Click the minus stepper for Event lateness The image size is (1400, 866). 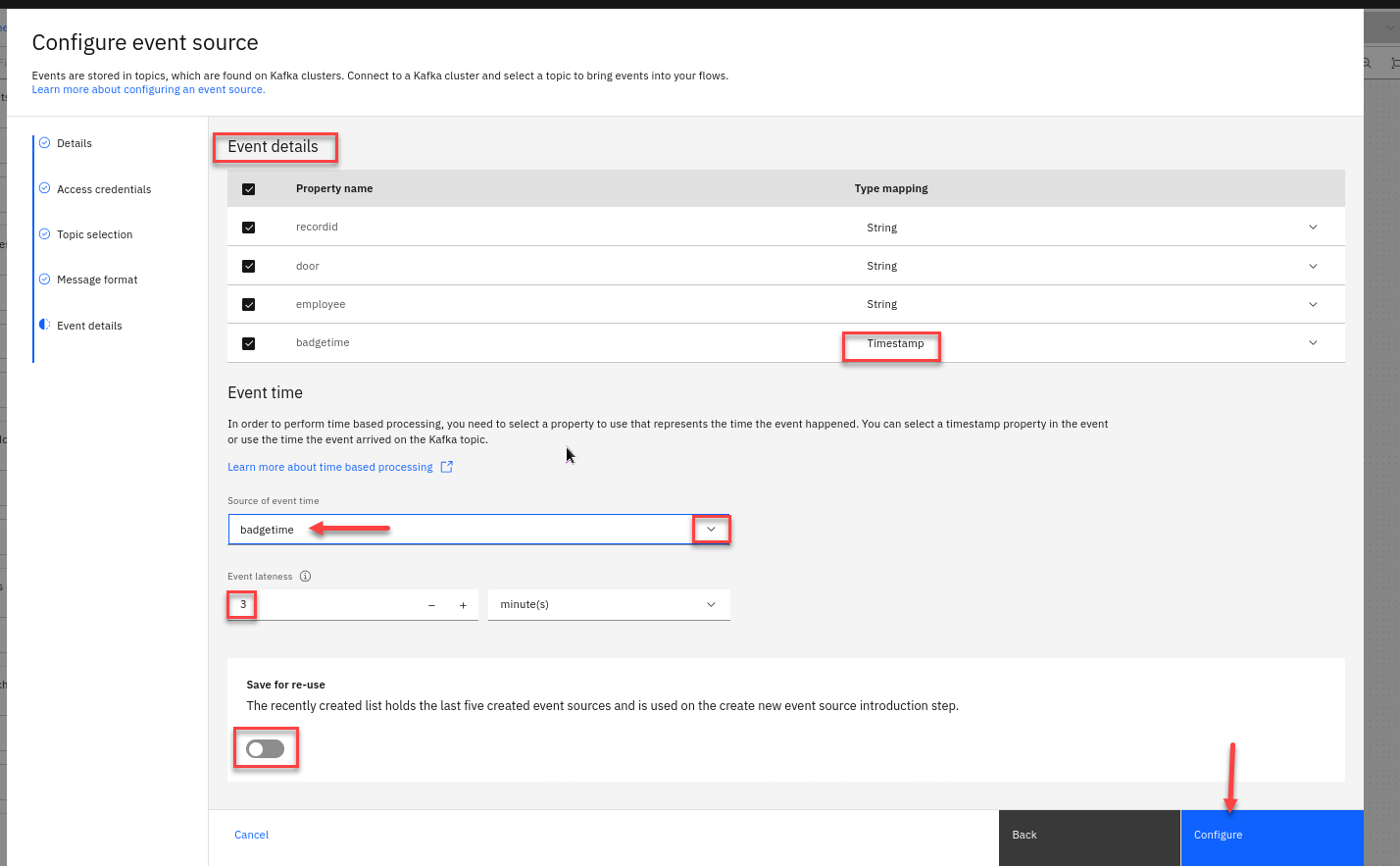(x=431, y=605)
